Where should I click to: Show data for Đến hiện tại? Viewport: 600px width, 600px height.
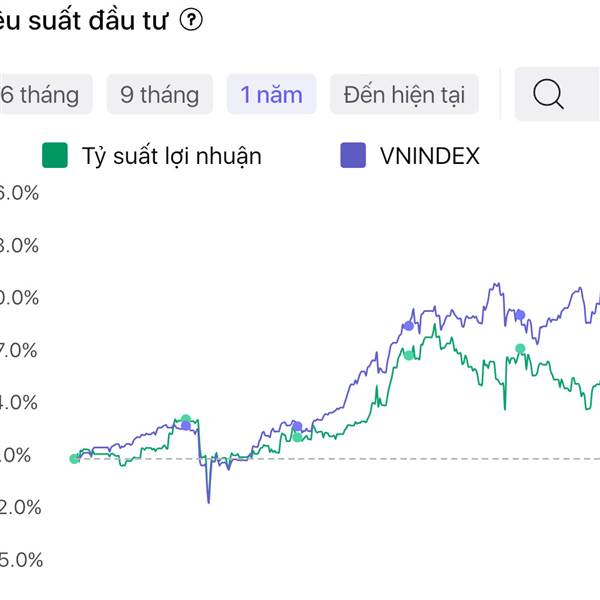tap(404, 95)
